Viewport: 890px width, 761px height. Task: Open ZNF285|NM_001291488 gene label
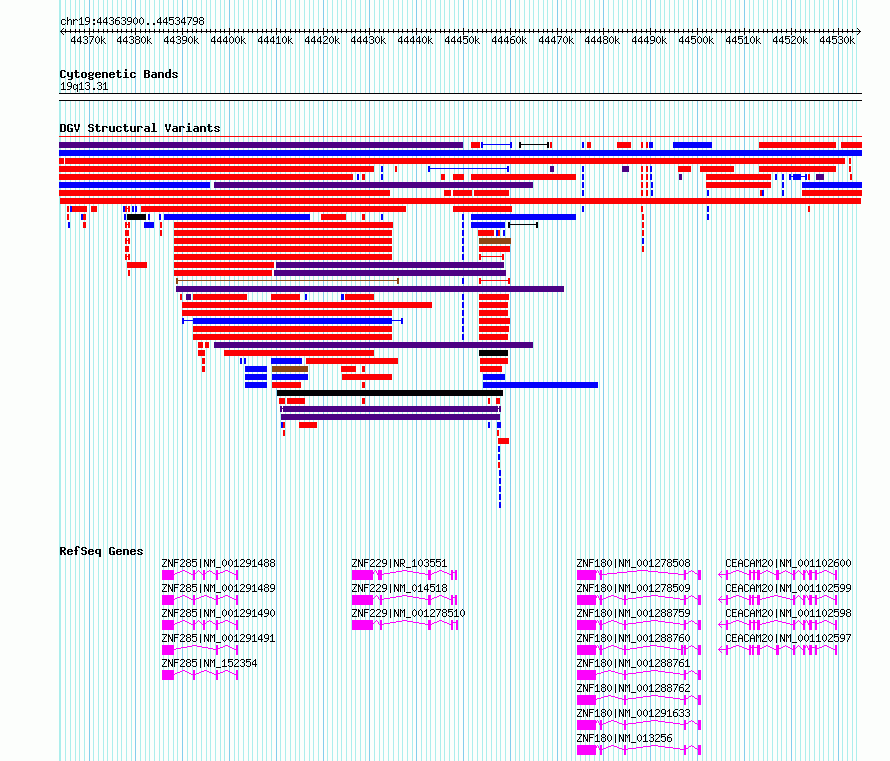pyautogui.click(x=219, y=563)
